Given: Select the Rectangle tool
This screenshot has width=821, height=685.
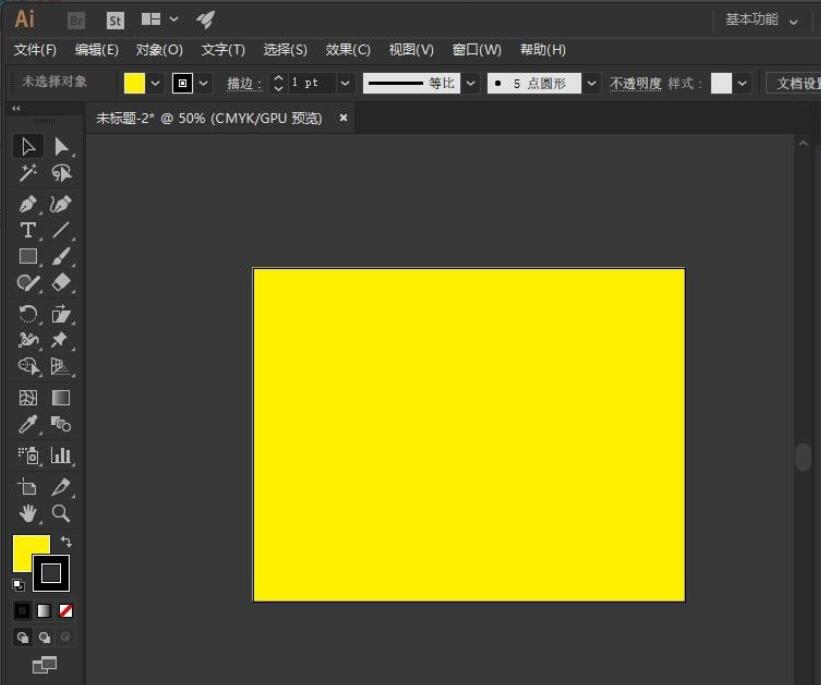Looking at the screenshot, I should [28, 256].
